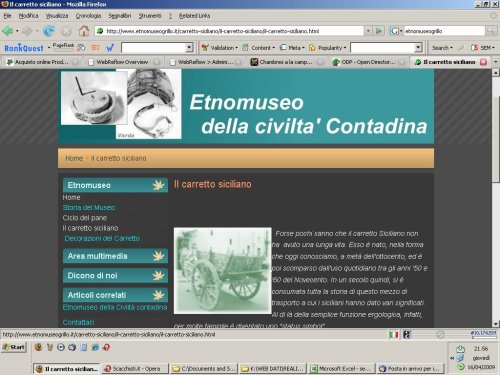Click the PageRank indicator in RankQuest toolbar

(63, 46)
